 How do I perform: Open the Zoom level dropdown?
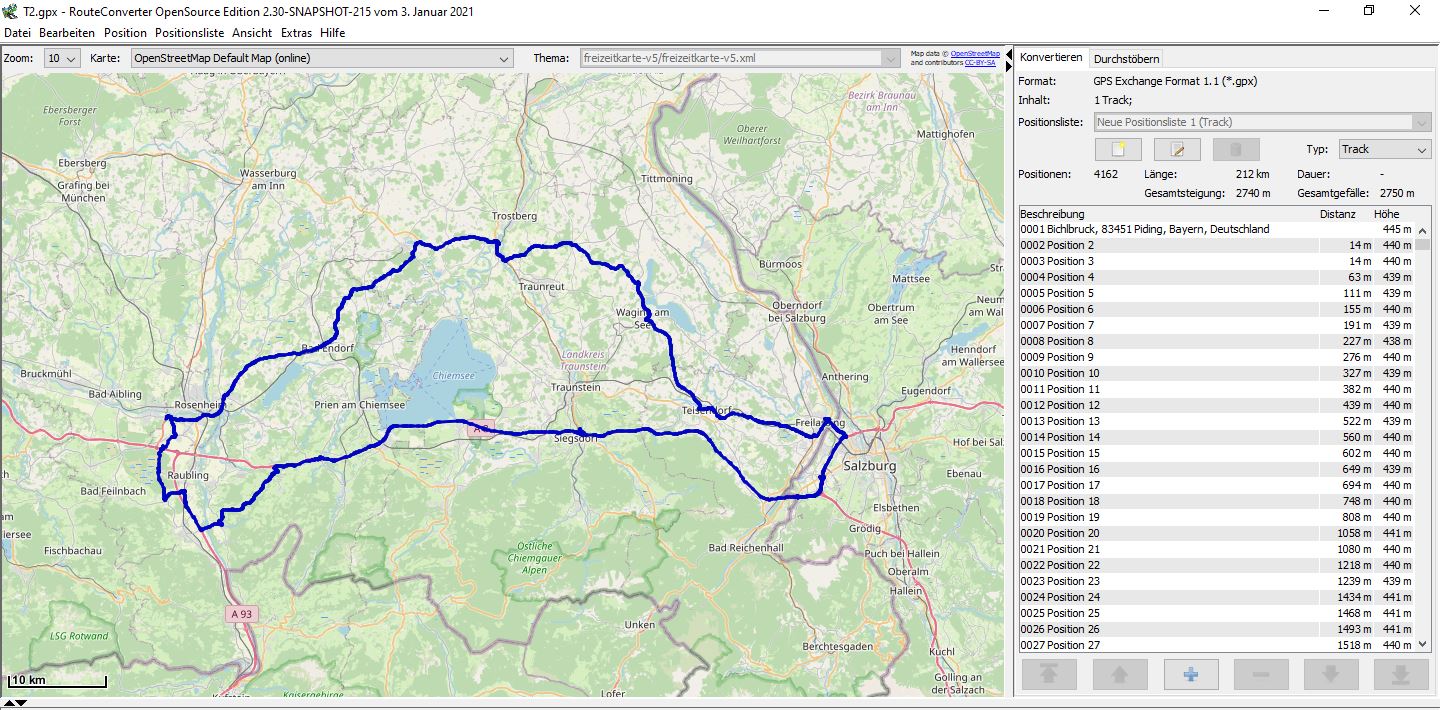pyautogui.click(x=62, y=59)
